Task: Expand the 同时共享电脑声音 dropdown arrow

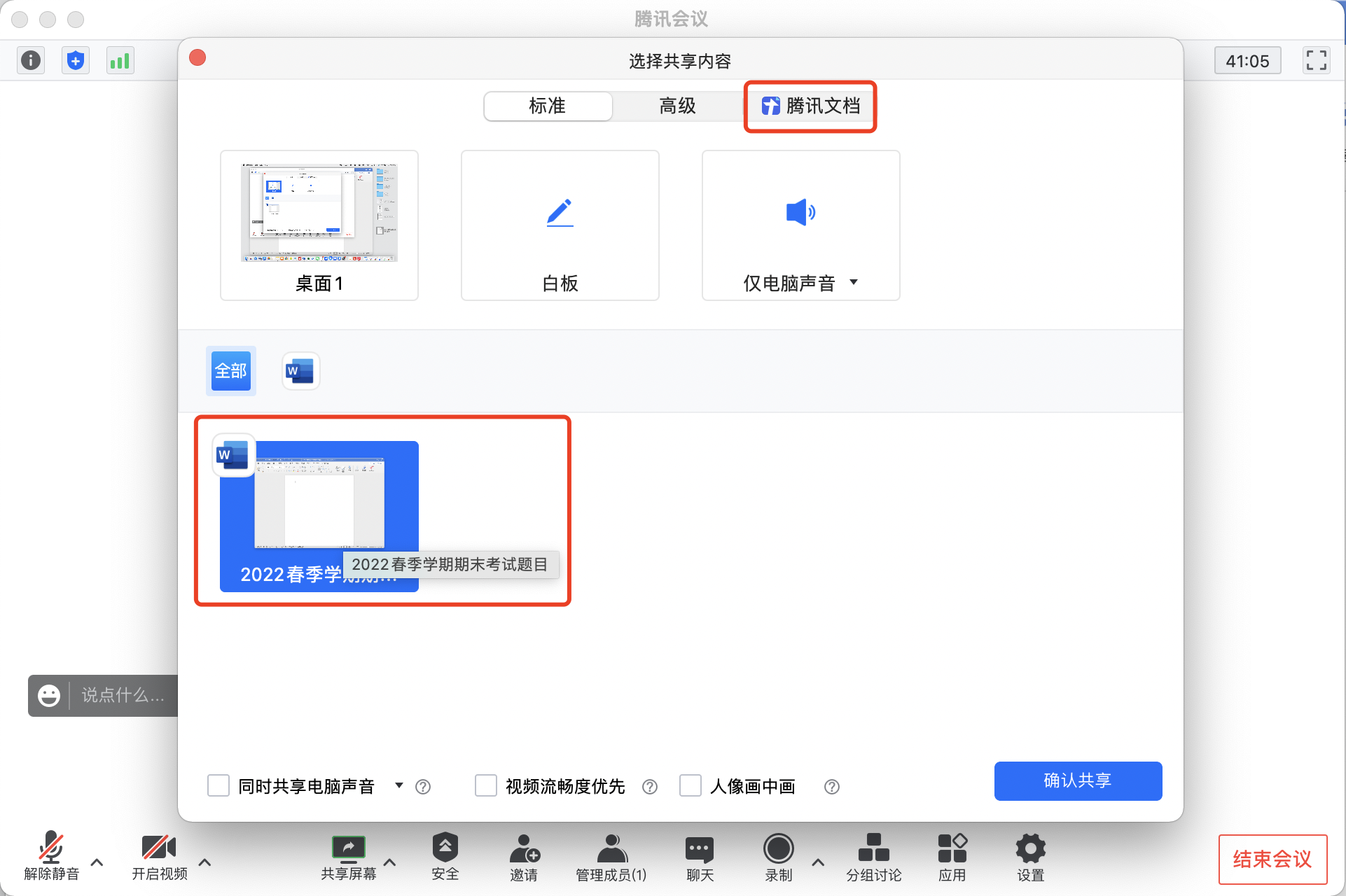Action: point(399,785)
